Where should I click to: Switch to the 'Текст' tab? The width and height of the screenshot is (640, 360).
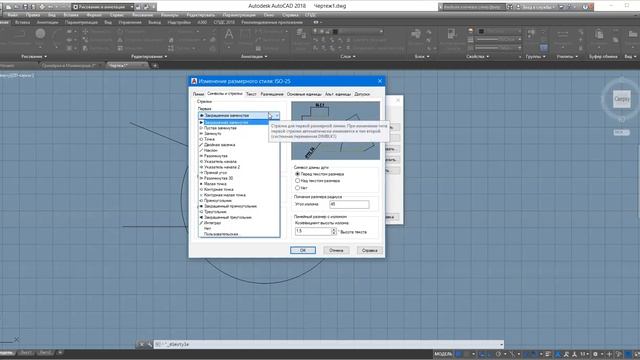(x=251, y=94)
